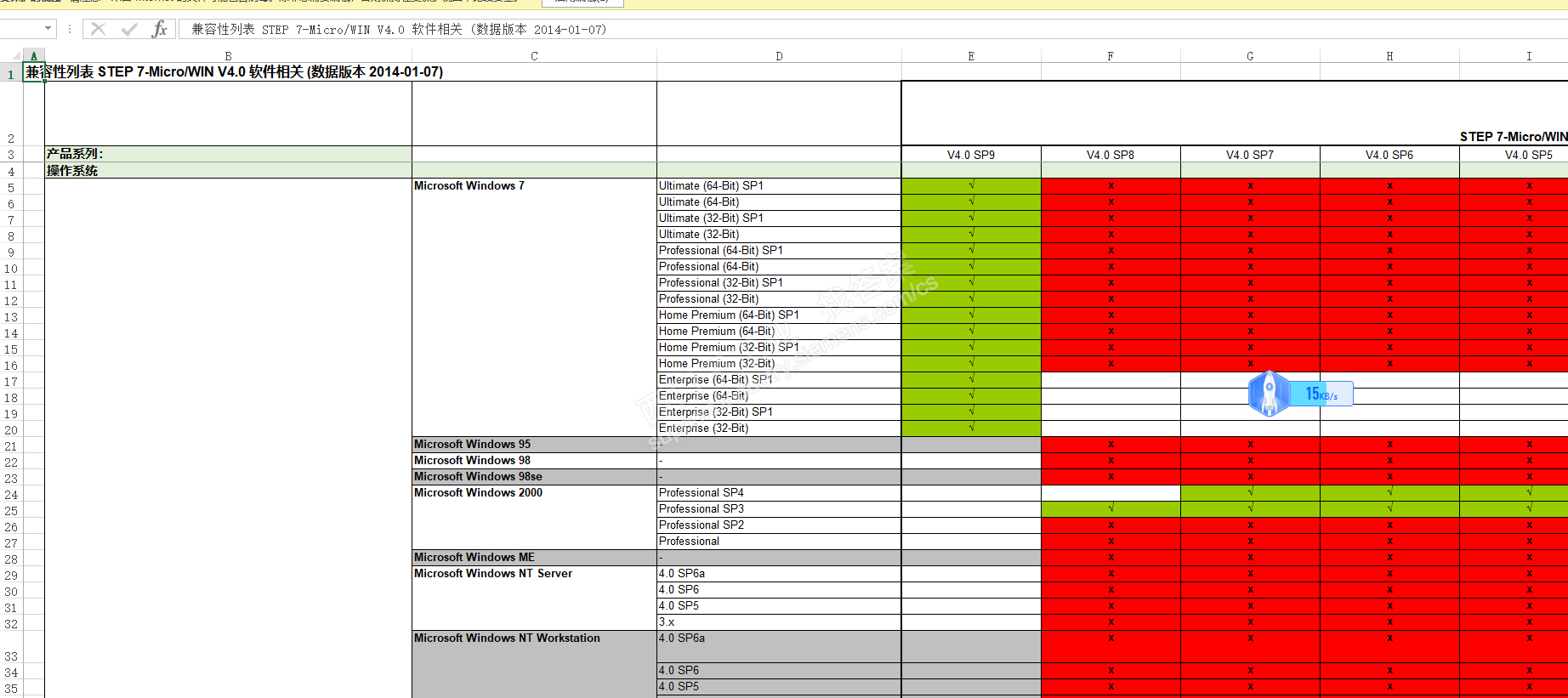Select row 1 header
1568x698 pixels.
point(11,73)
